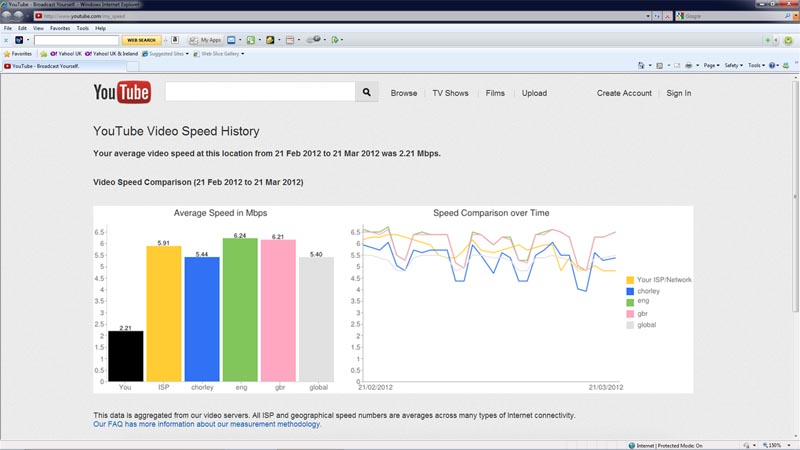The width and height of the screenshot is (800, 450).
Task: Open dropdown arrow next to weather icon
Action: (x=325, y=40)
